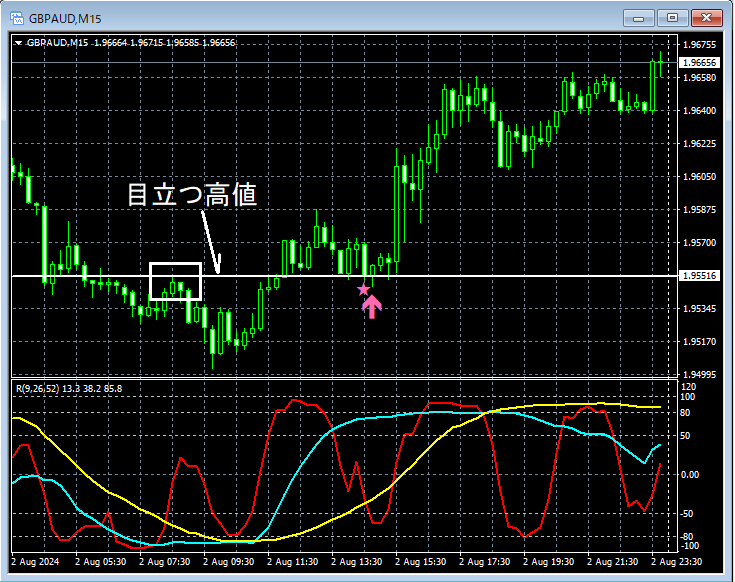This screenshot has height=582, width=735.
Task: Click the 1.95345 price scale label
Action: click(x=699, y=309)
